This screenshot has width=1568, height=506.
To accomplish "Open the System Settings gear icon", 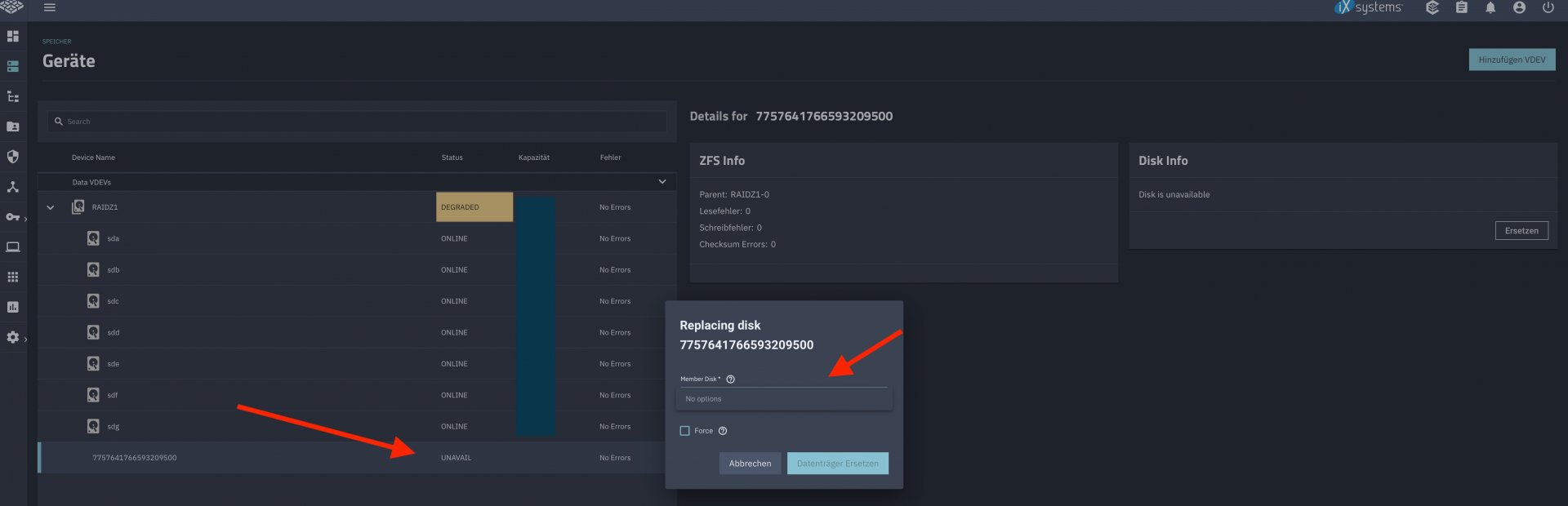I will [x=13, y=337].
